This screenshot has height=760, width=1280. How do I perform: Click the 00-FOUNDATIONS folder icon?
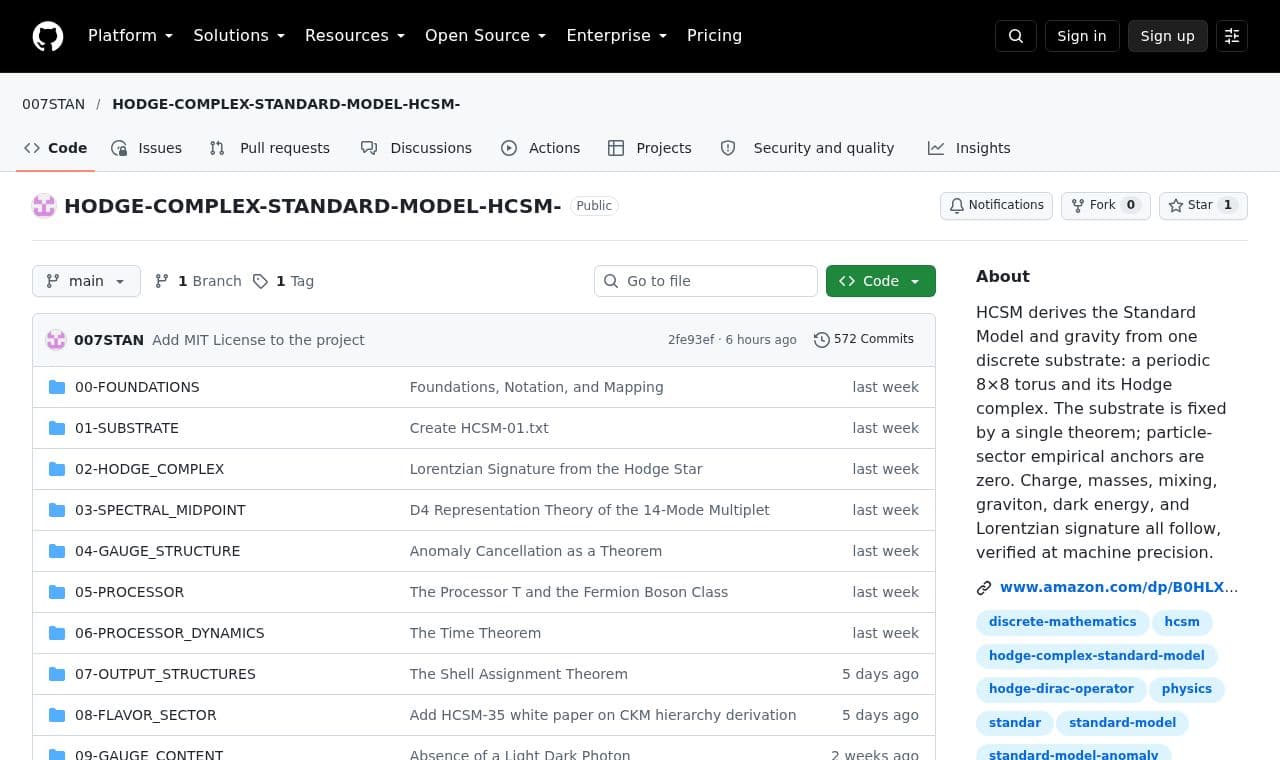pyautogui.click(x=57, y=387)
